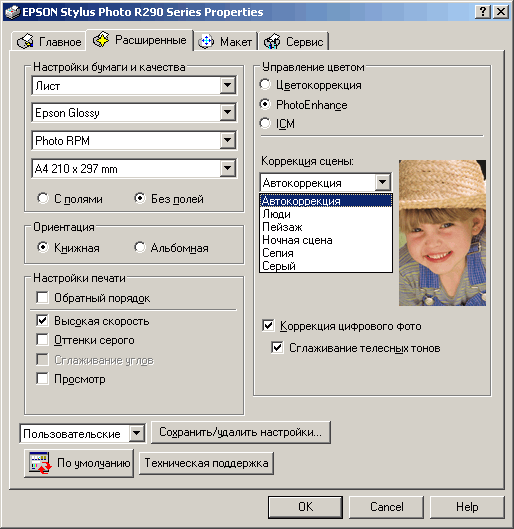Click the Cancel button

pos(386,507)
